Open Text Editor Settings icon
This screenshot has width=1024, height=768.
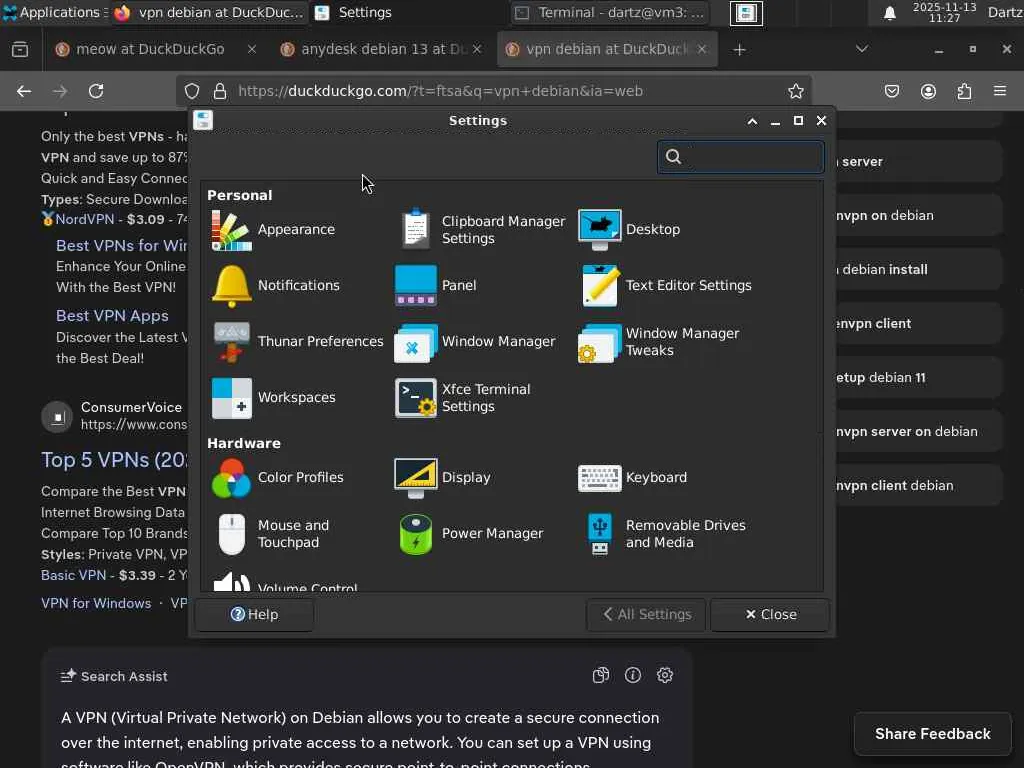click(x=600, y=286)
